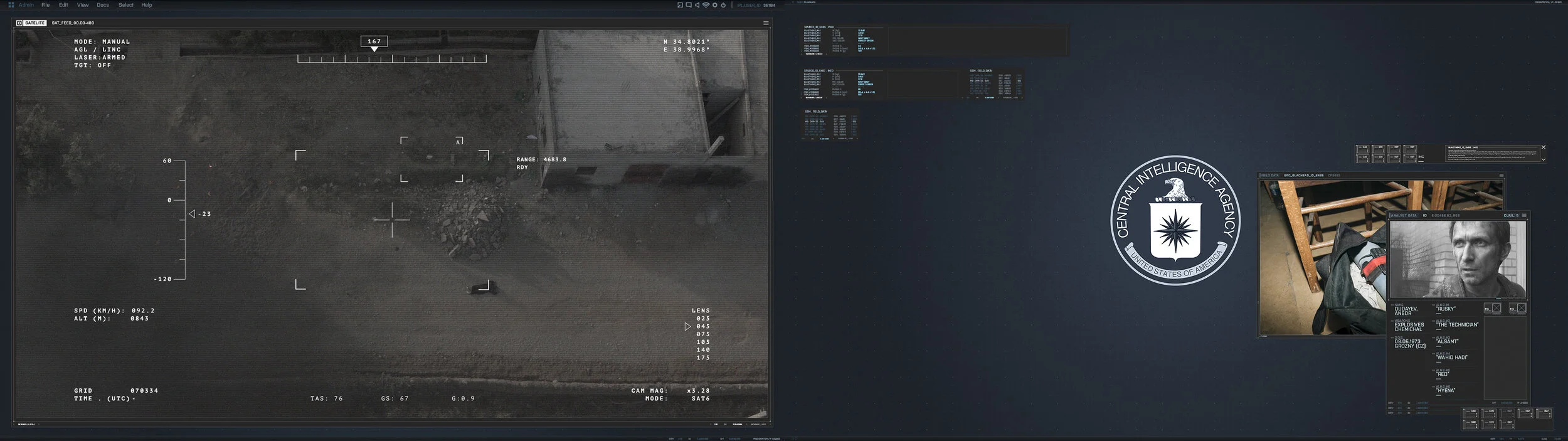
Task: Click the SOURCE_ID_6486 . INFO panel title
Action: pyautogui.click(x=818, y=27)
